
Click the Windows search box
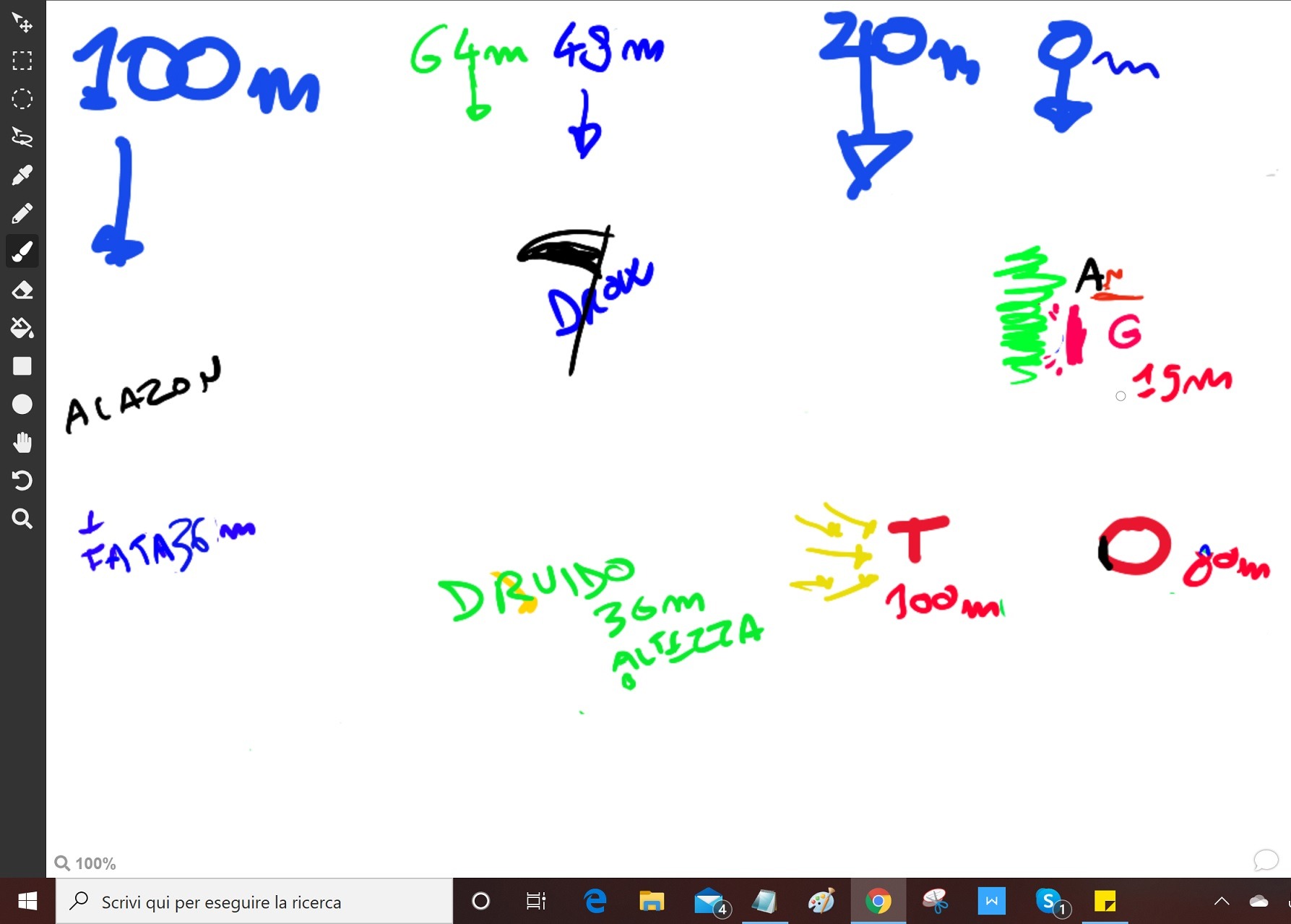(x=254, y=902)
